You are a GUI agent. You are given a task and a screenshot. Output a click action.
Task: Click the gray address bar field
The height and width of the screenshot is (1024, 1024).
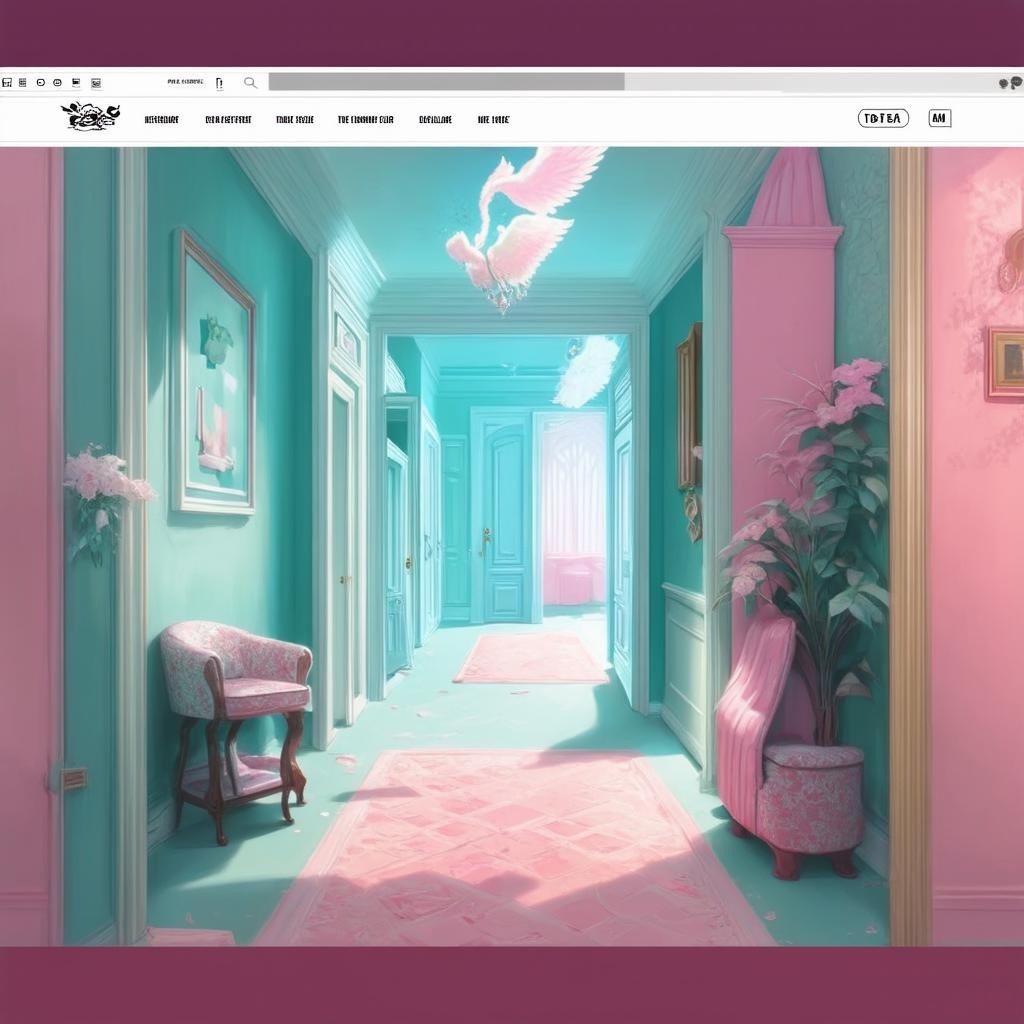tap(446, 82)
